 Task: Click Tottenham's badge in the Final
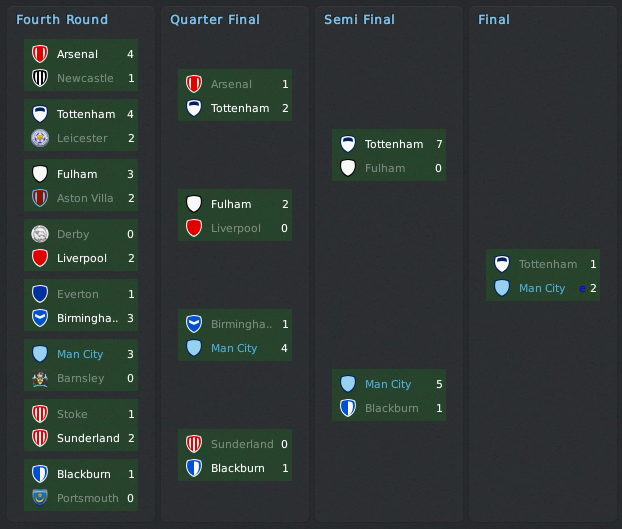pyautogui.click(x=502, y=264)
